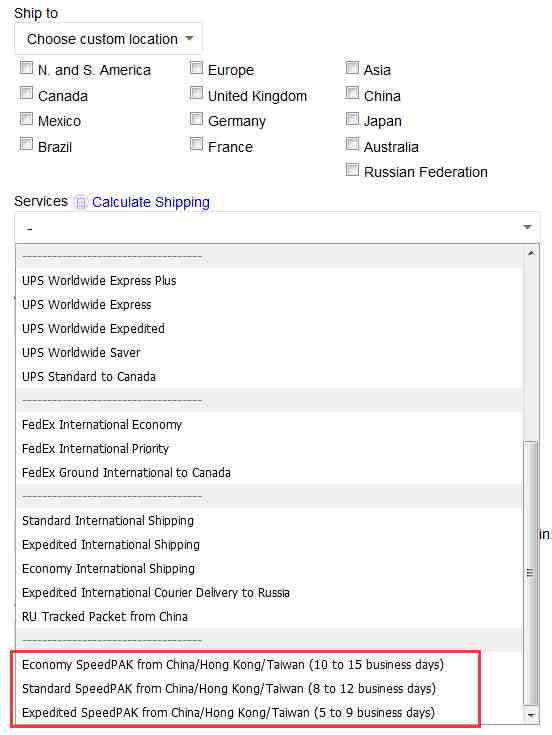This screenshot has height=735, width=552.
Task: Open Calculate Shipping link
Action: (150, 202)
